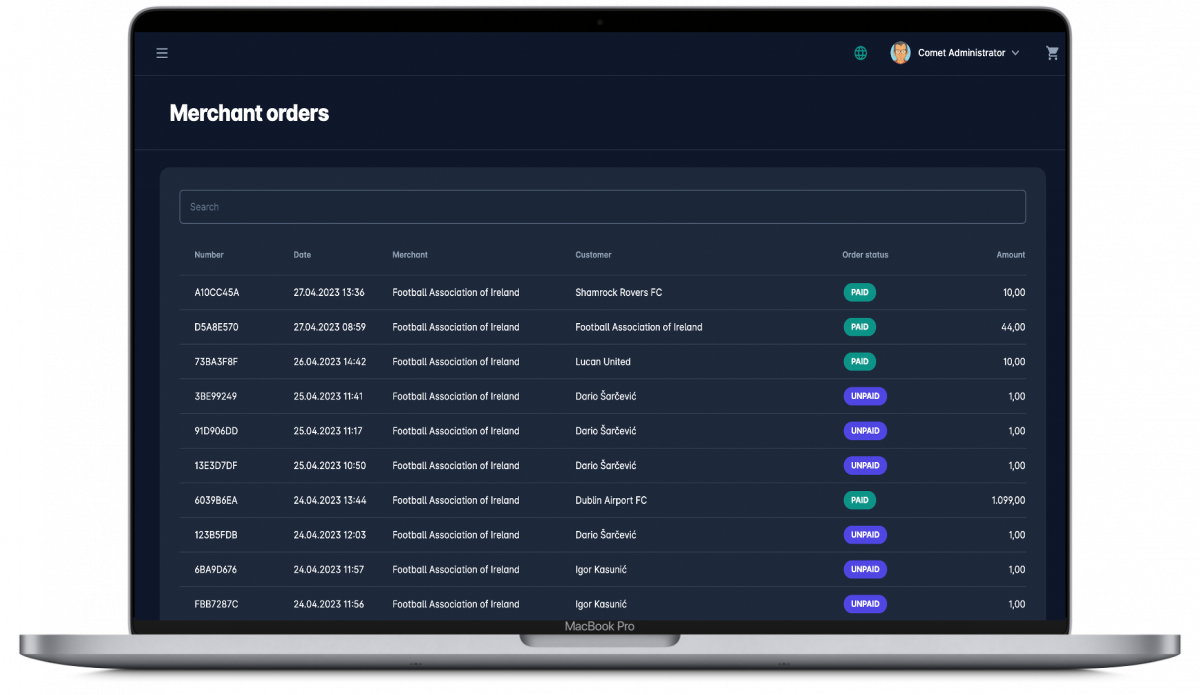This screenshot has width=1200, height=695.
Task: Click the shopping cart icon
Action: (1052, 52)
